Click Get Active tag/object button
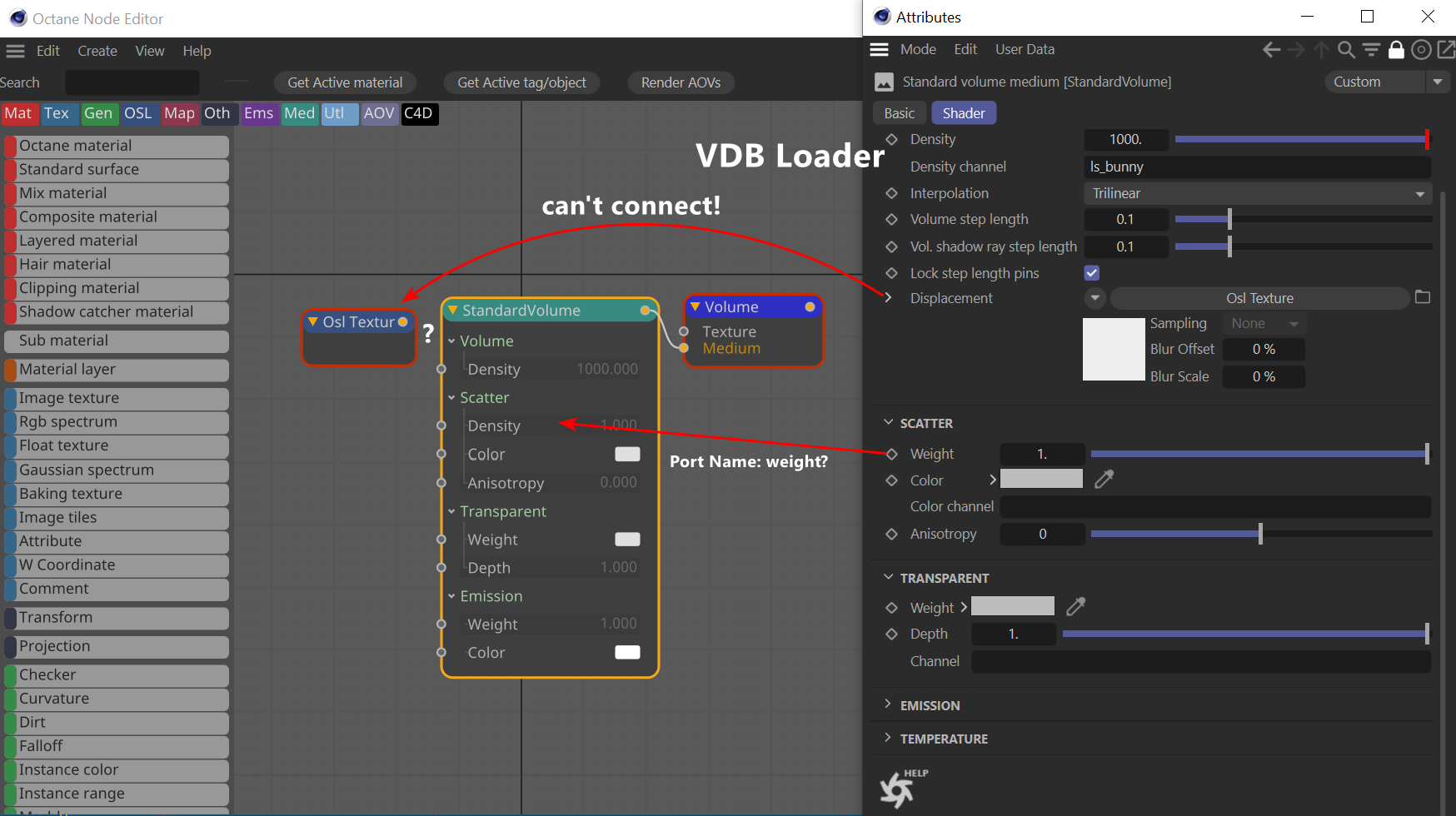This screenshot has height=816, width=1456. (522, 82)
